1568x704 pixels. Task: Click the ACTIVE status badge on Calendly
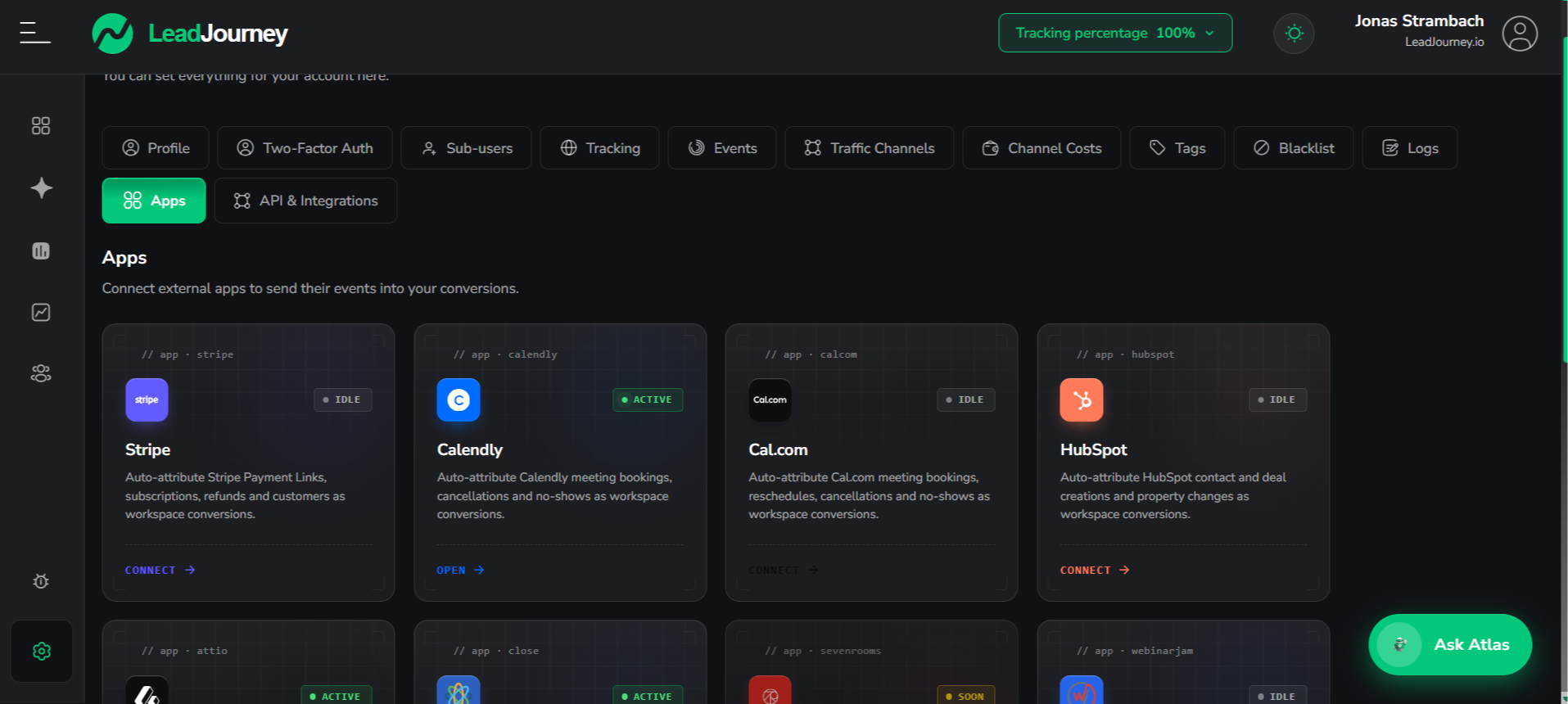pos(648,399)
